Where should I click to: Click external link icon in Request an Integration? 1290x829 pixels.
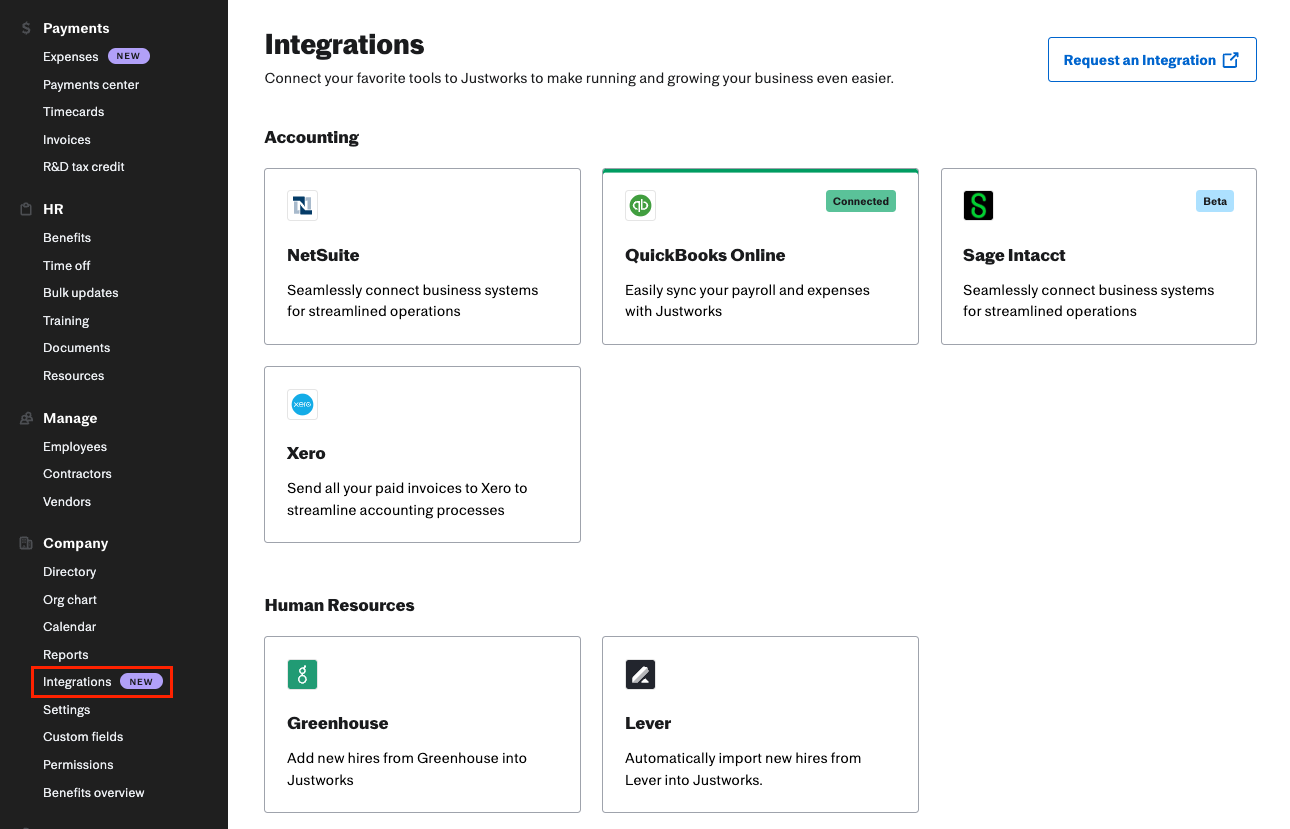coord(1231,60)
